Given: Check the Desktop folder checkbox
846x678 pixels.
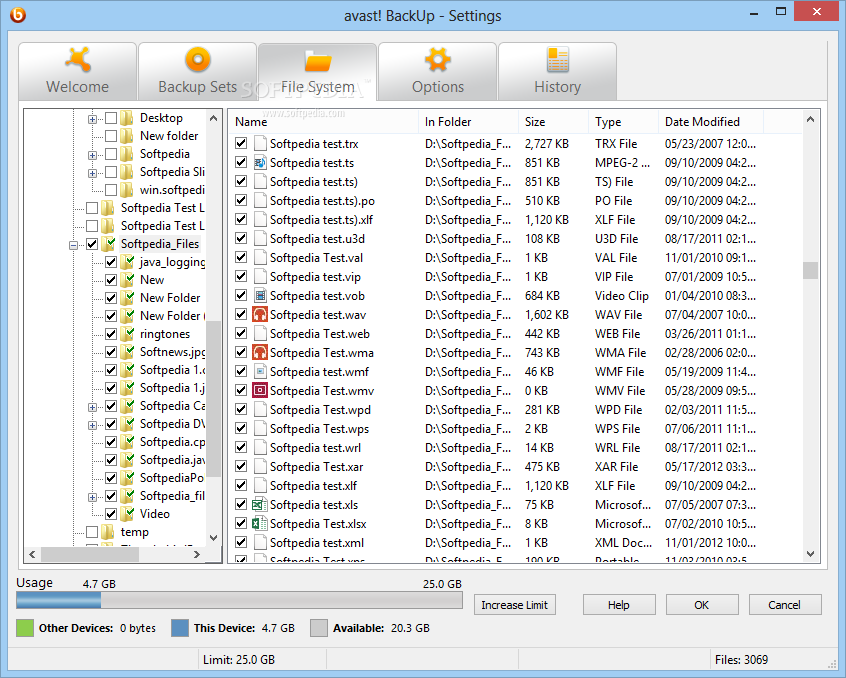Looking at the screenshot, I should (x=111, y=118).
